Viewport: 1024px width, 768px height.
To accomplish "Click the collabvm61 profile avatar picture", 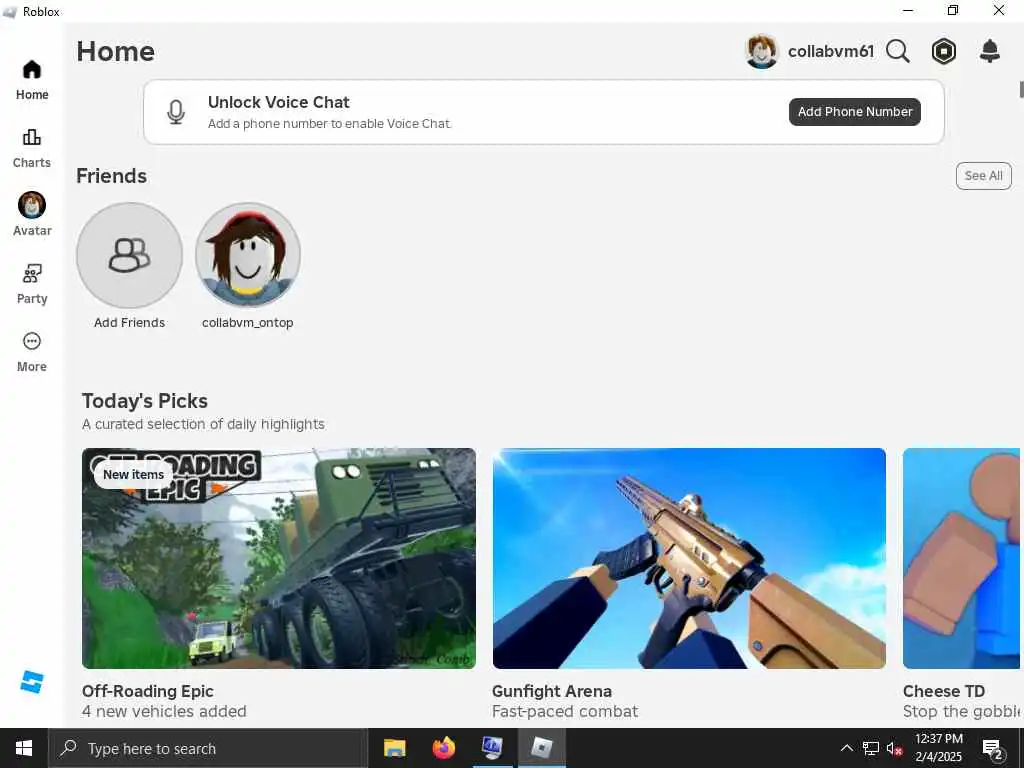I will click(x=761, y=51).
